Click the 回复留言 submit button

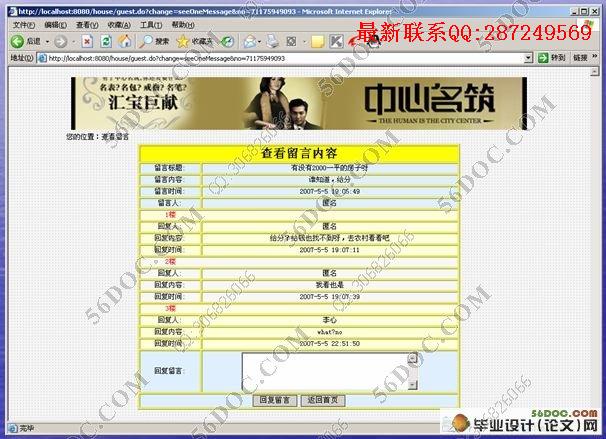point(275,400)
